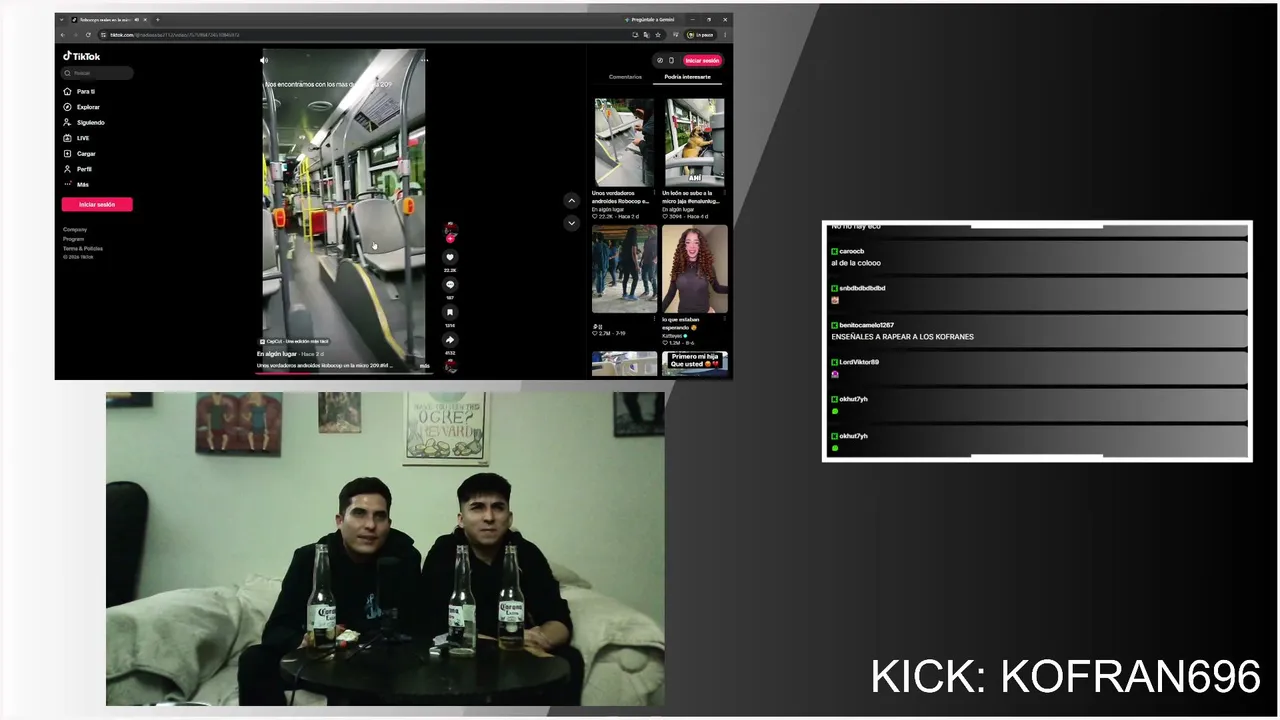The height and width of the screenshot is (720, 1280).
Task: Open the video's three-dot options menu
Action: 424,60
